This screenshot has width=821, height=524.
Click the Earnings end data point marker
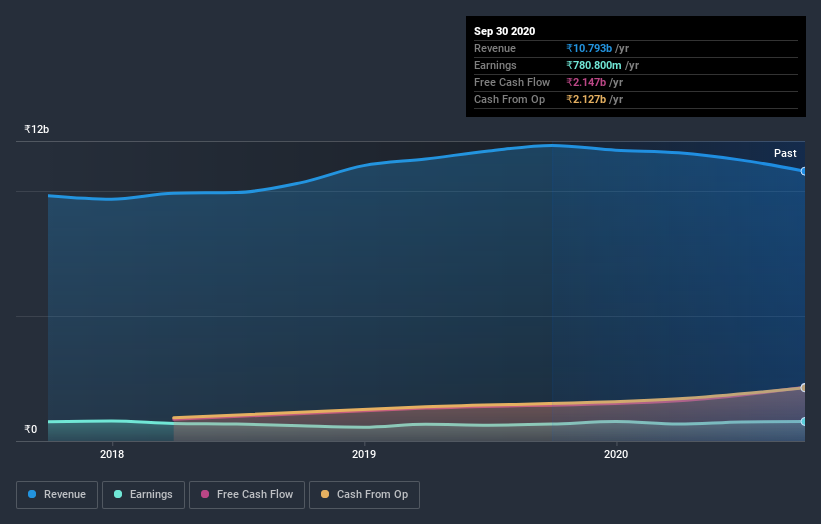tap(804, 421)
